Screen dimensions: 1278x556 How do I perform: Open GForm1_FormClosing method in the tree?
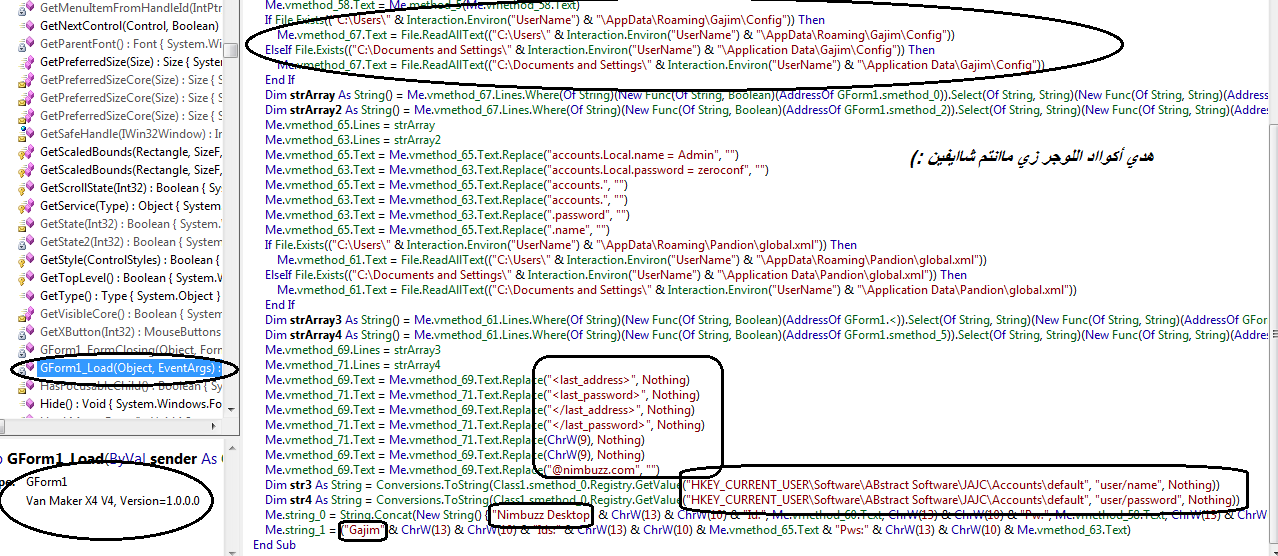pyautogui.click(x=130, y=350)
